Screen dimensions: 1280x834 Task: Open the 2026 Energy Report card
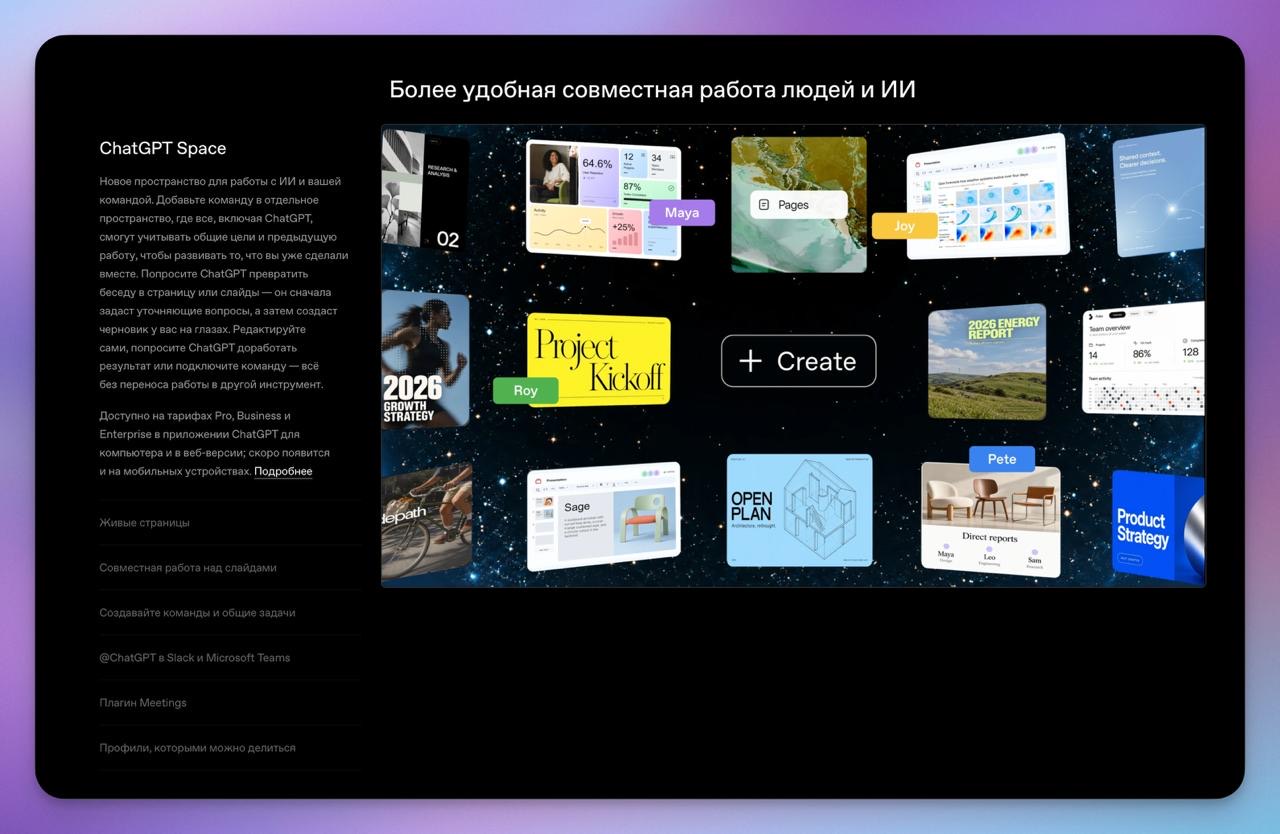coord(987,362)
